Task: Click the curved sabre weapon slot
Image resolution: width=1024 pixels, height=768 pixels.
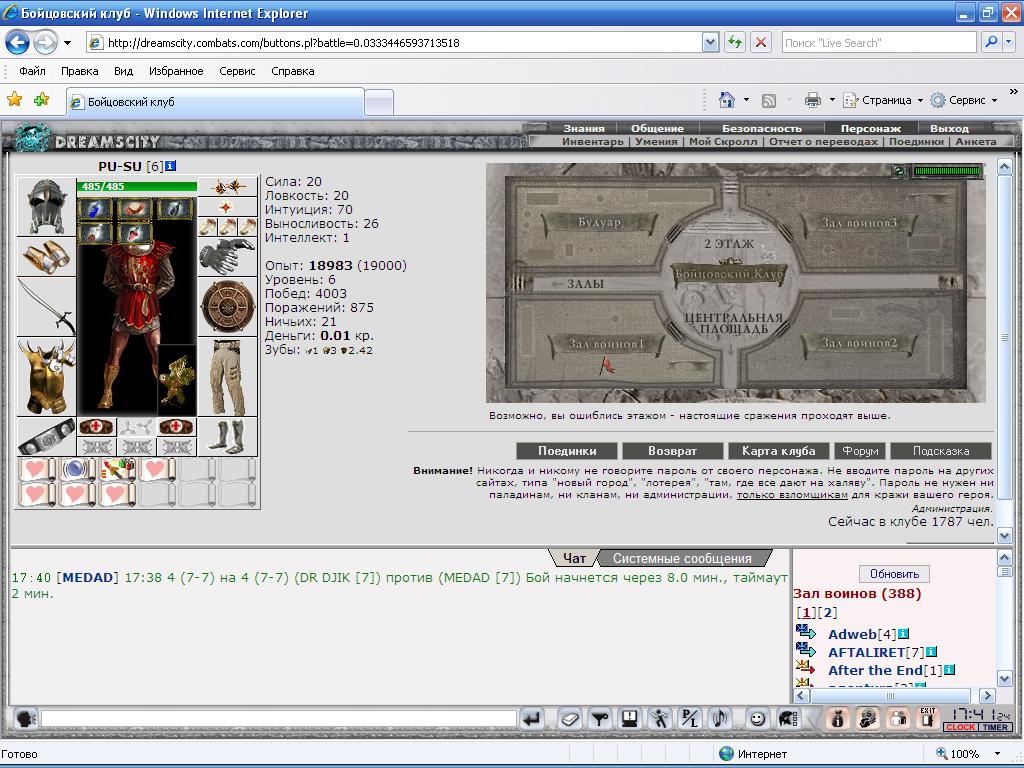Action: point(46,307)
